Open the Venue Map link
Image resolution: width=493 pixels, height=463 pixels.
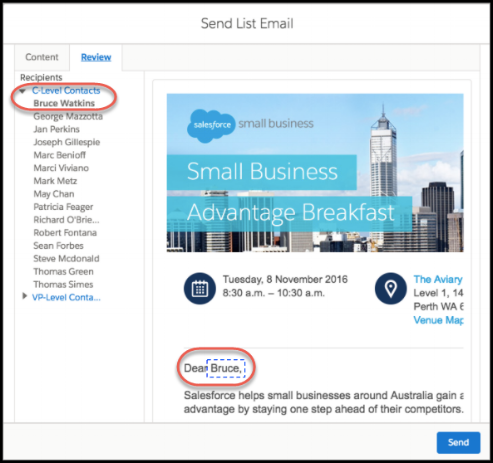438,320
